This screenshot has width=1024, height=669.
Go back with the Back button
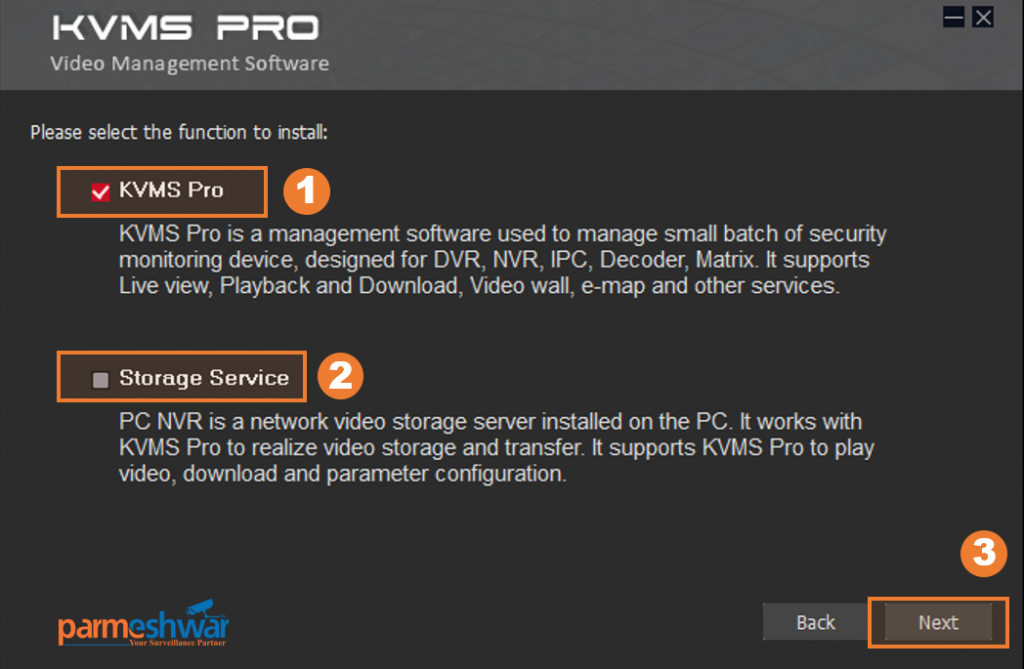pyautogui.click(x=815, y=622)
